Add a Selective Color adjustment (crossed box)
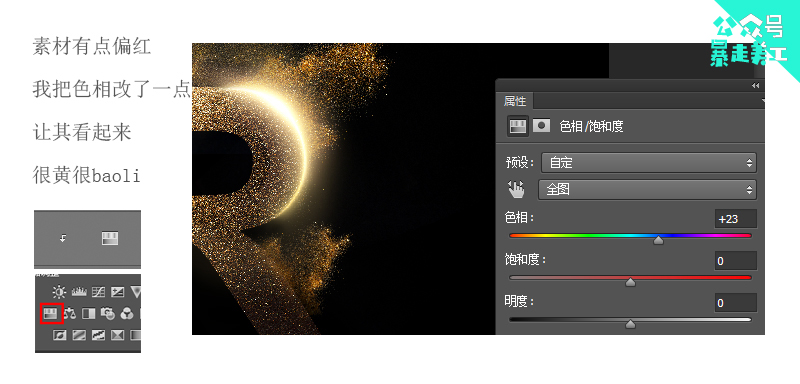 pos(118,335)
